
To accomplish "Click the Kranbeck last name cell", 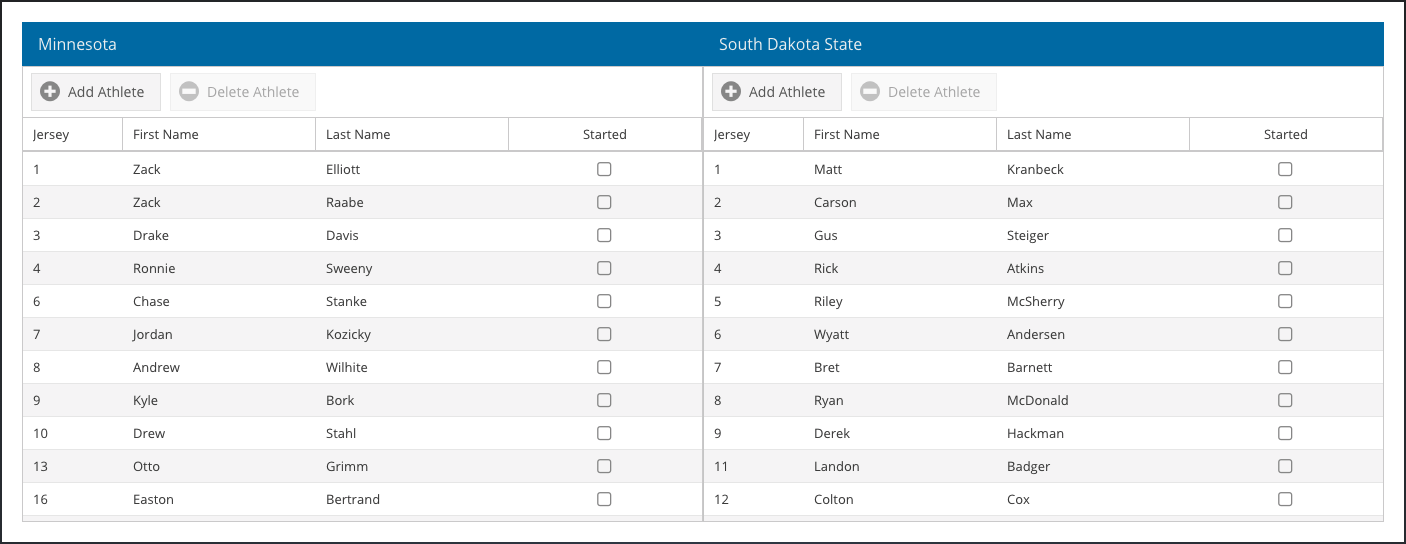I will [x=1093, y=169].
